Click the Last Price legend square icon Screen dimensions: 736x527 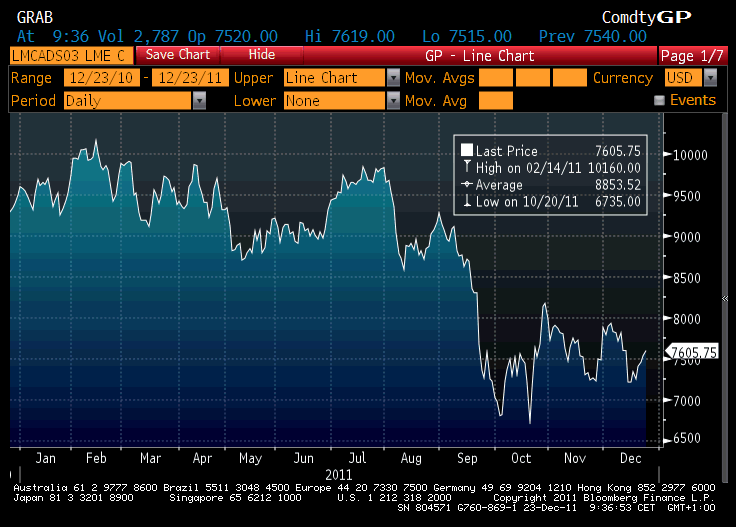pos(466,151)
